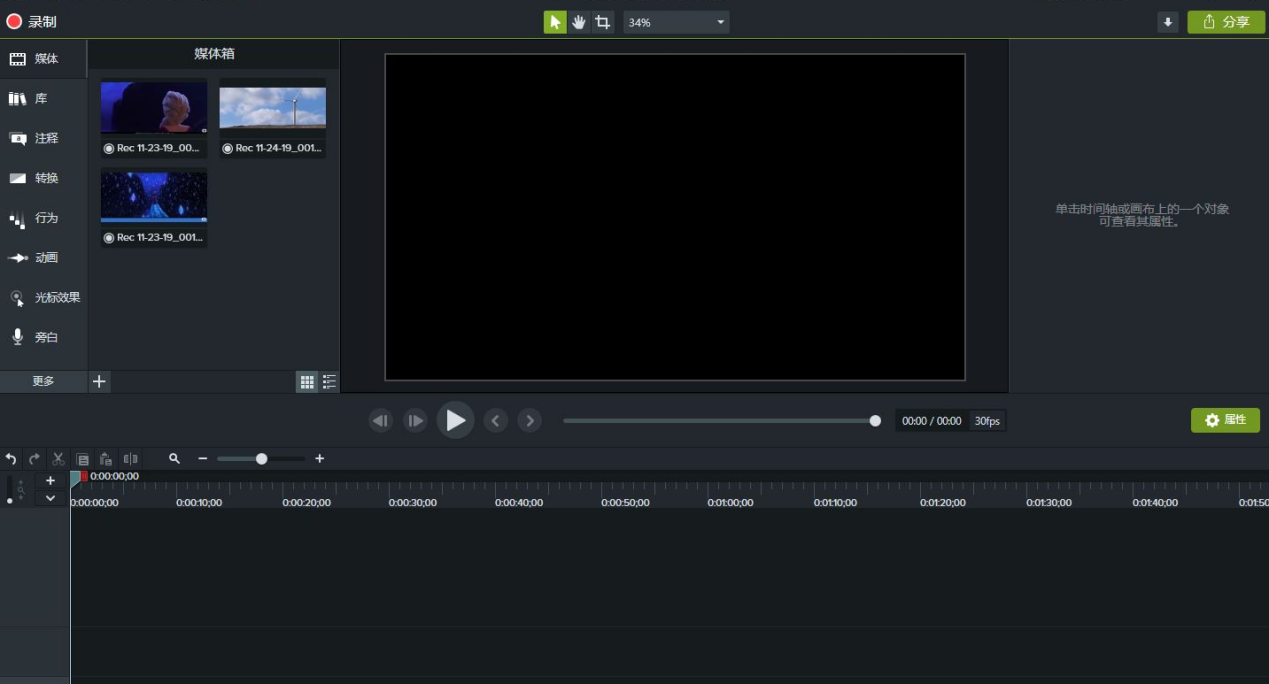Click the scissors cut icon

click(58, 459)
